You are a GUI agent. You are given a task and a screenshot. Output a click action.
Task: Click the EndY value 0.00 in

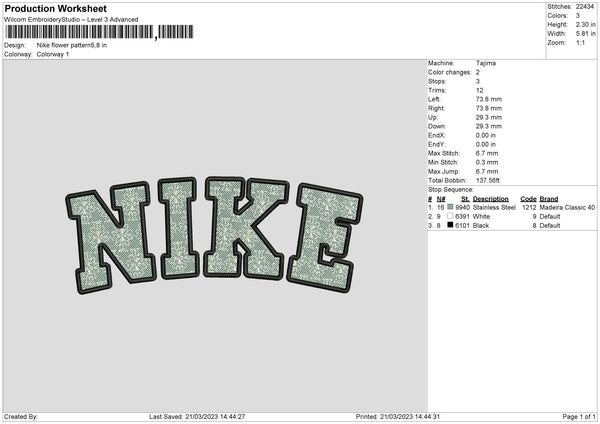486,144
